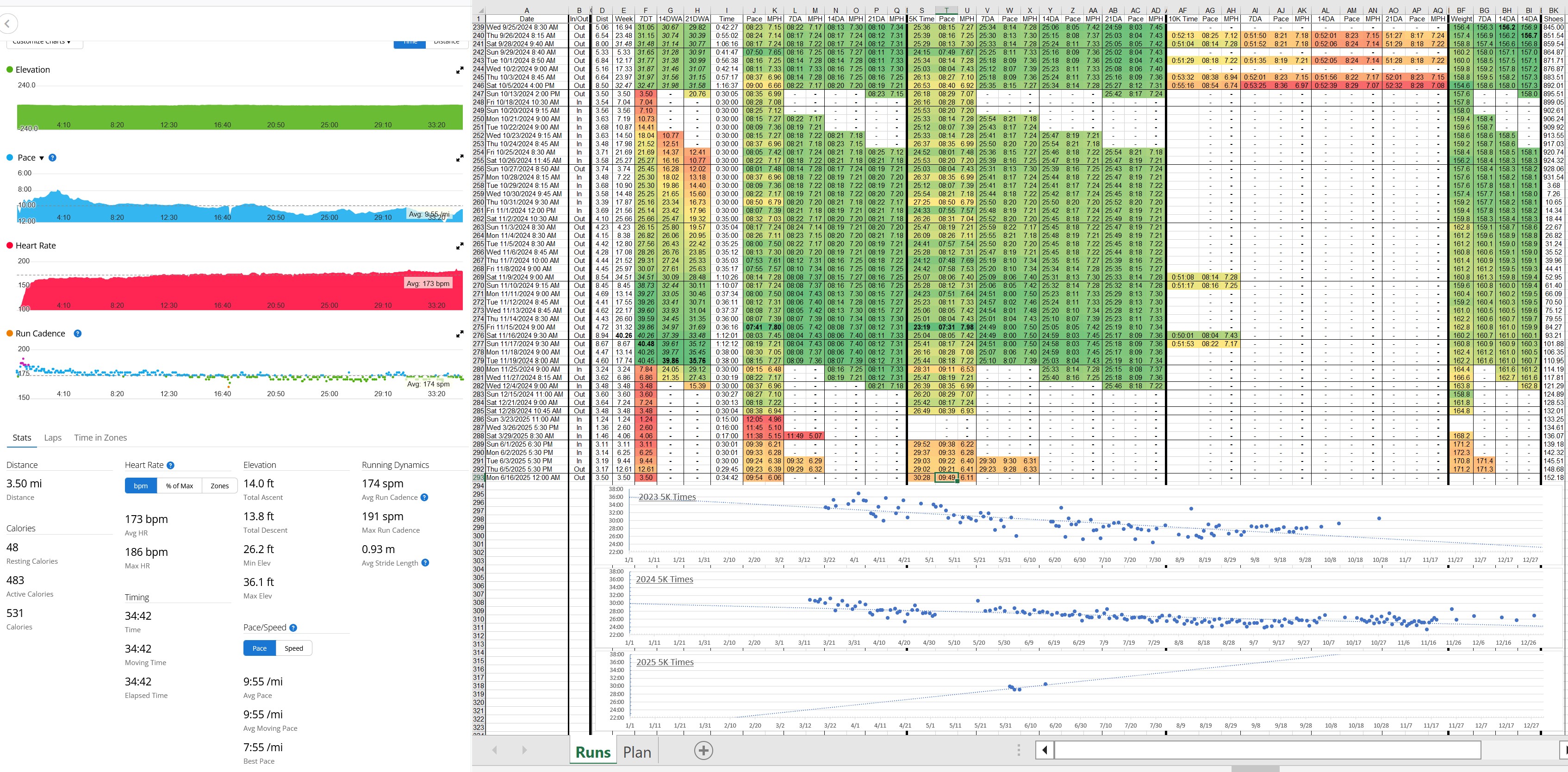Expand the Run Cadence chart to fullscreen

460,334
